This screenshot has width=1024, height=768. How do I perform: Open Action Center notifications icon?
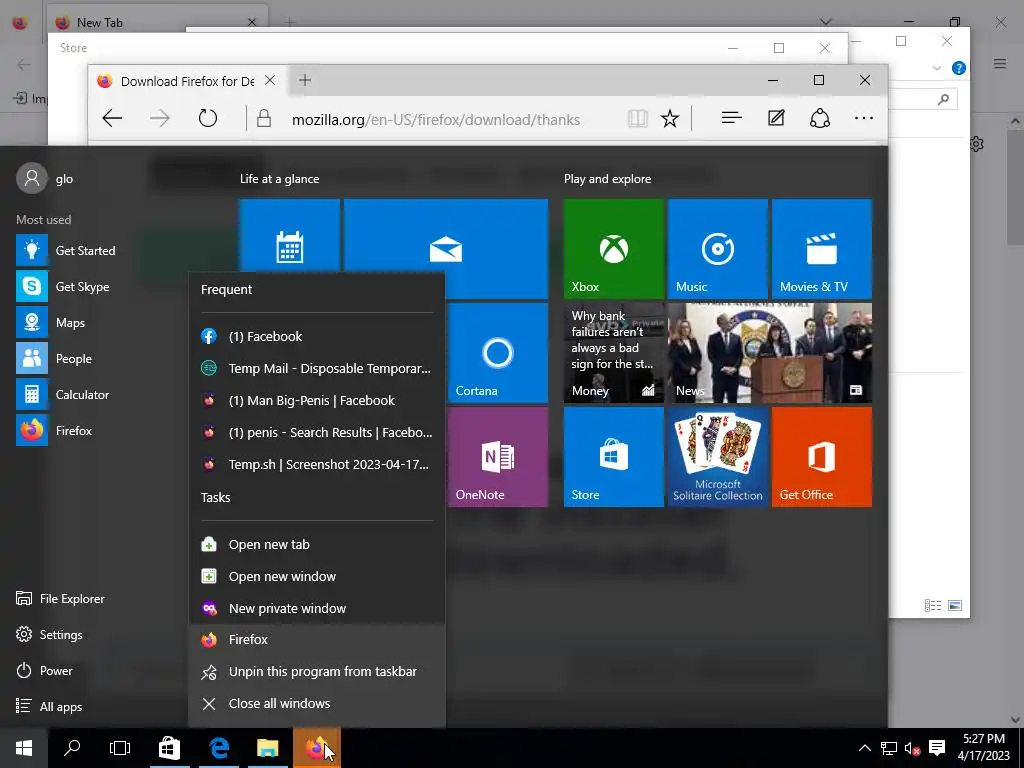coord(937,748)
